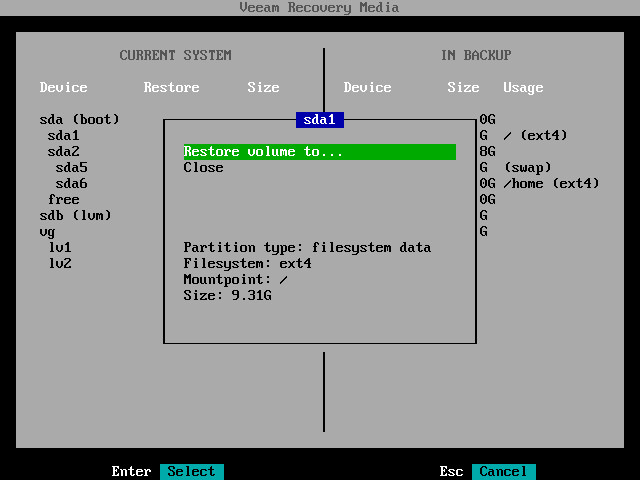Click the Usage column header

(523, 88)
